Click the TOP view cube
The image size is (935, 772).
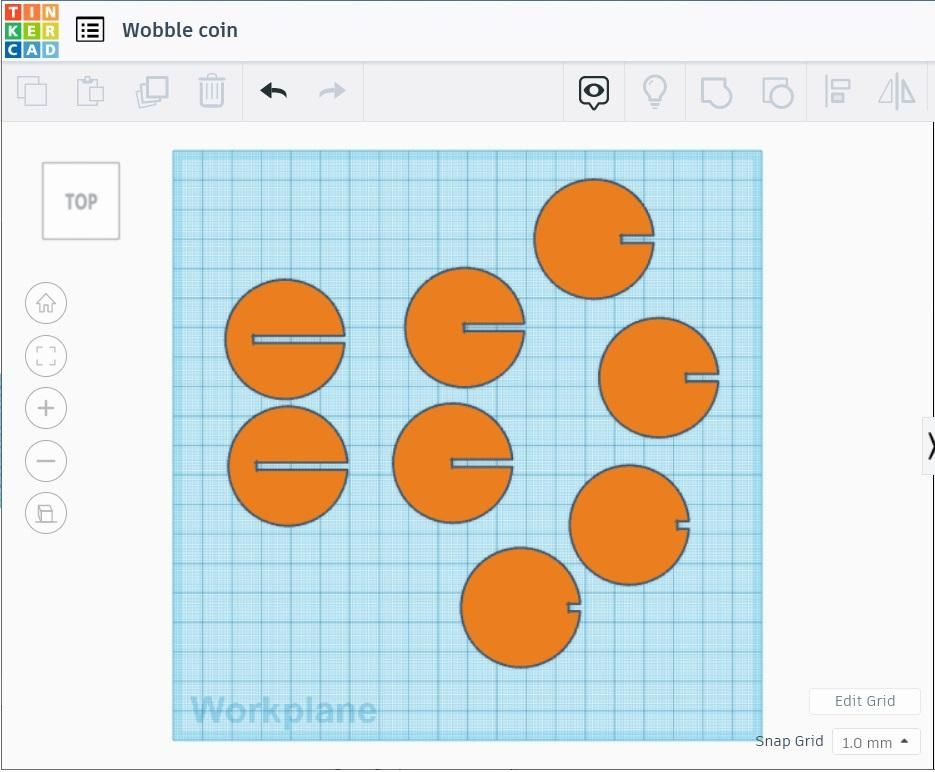pos(81,201)
